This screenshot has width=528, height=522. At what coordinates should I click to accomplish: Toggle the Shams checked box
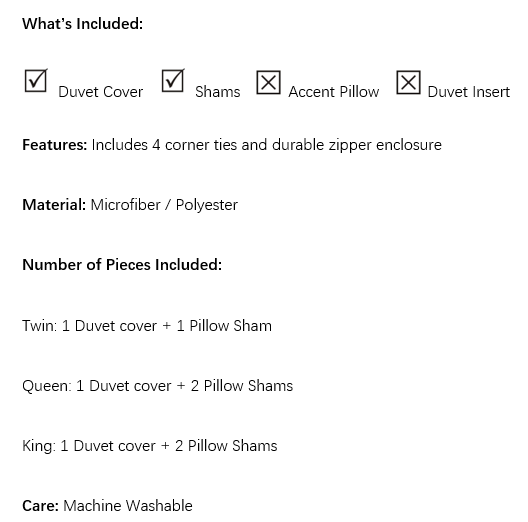click(173, 81)
